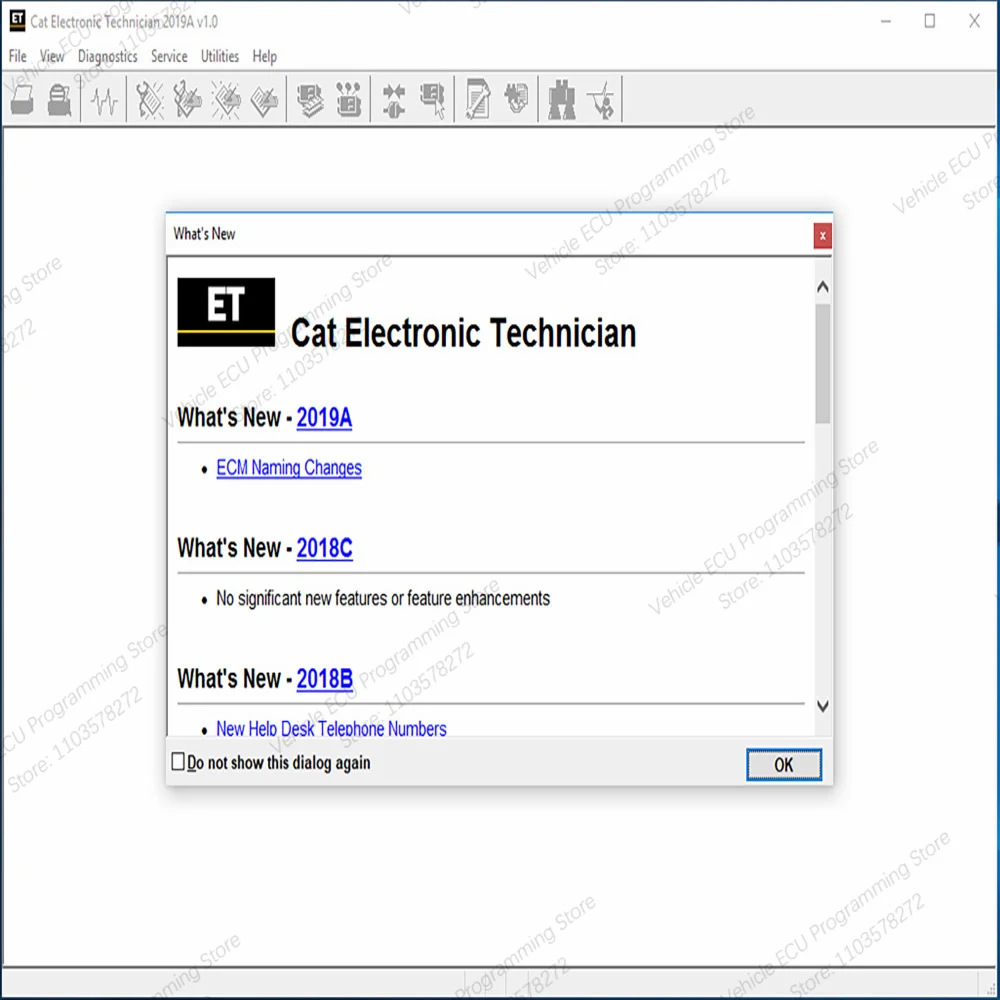Click the Select ECM cursor icon
This screenshot has height=1000, width=1000.
pos(432,100)
